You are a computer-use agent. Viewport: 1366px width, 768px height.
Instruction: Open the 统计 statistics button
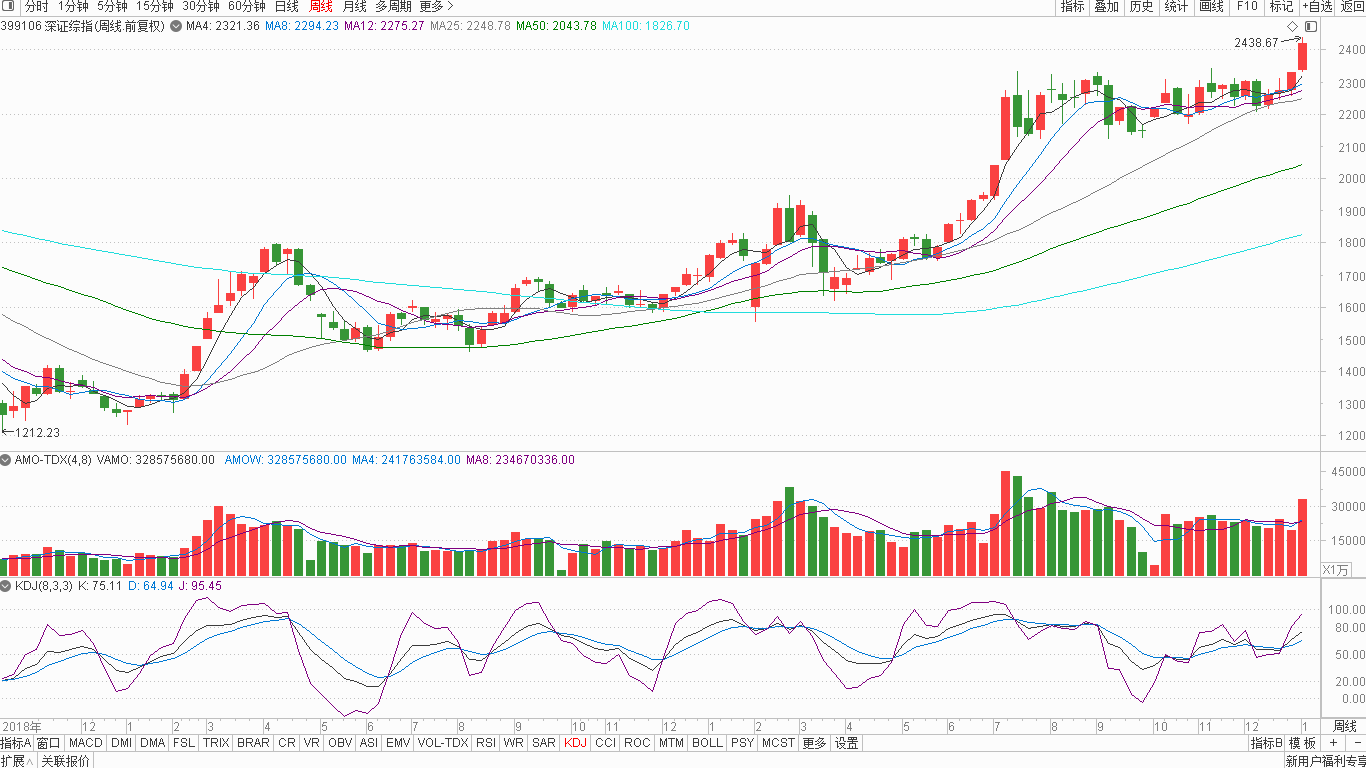(1176, 6)
